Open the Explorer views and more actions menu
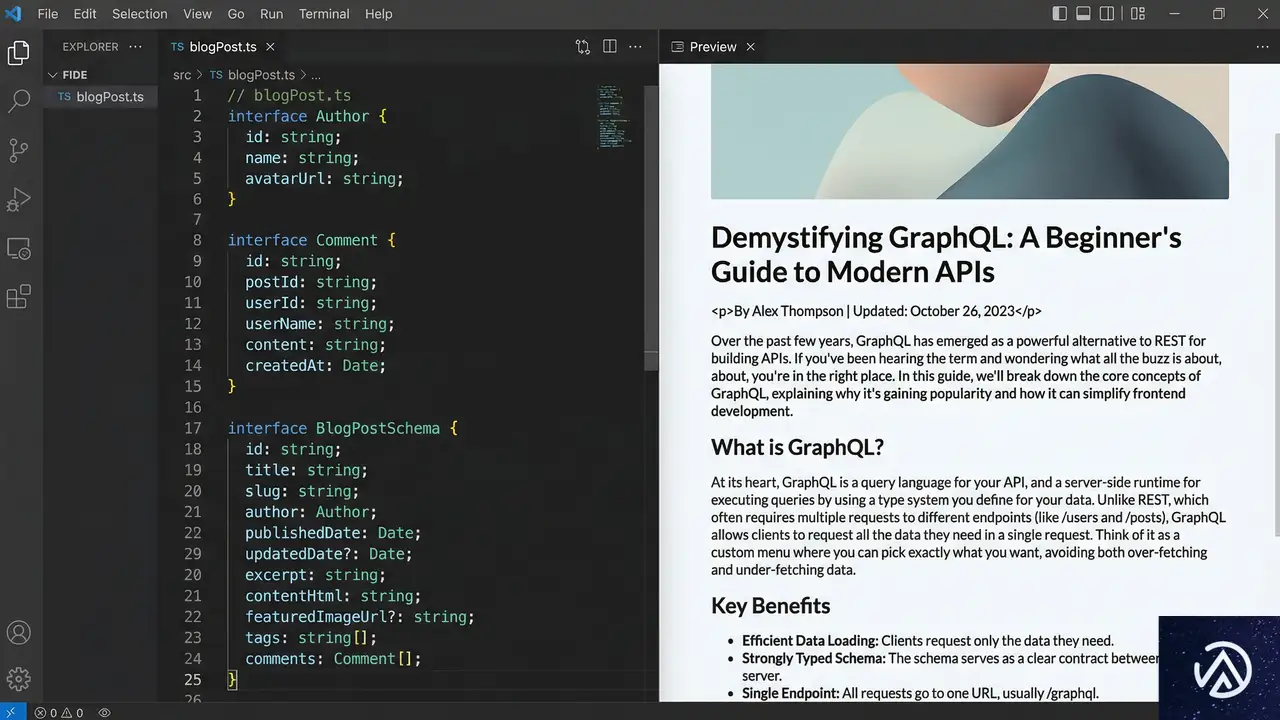This screenshot has height=720, width=1280. click(136, 47)
